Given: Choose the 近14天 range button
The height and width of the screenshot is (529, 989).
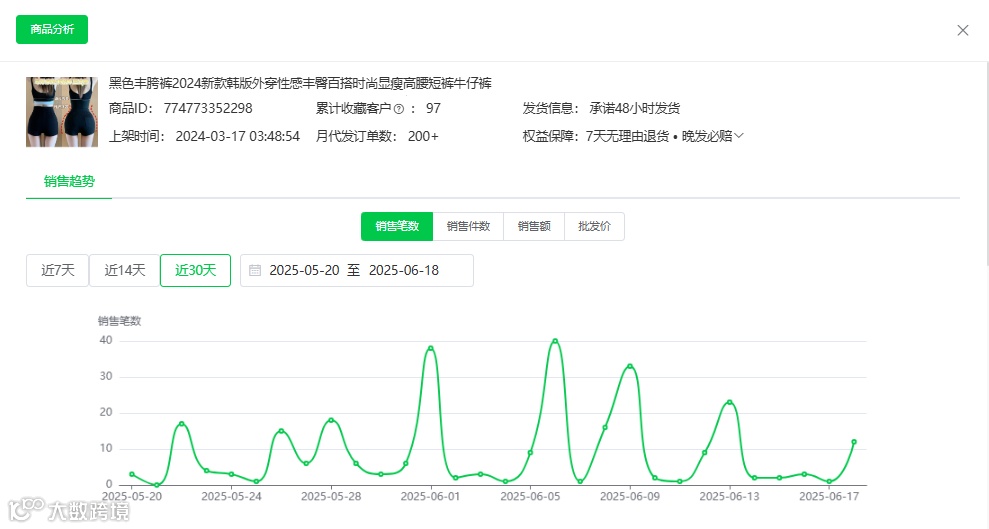Looking at the screenshot, I should 124,270.
